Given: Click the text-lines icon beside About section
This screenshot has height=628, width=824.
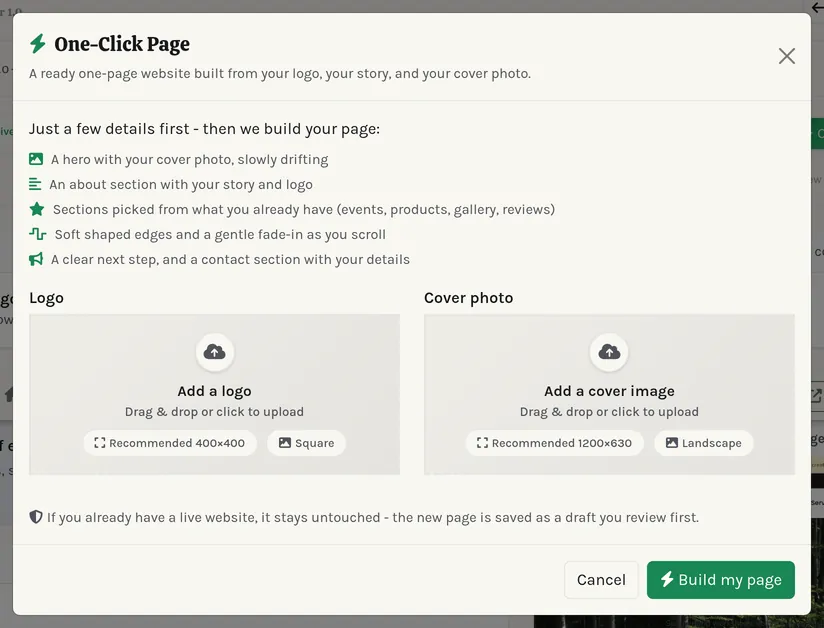Looking at the screenshot, I should coord(35,184).
